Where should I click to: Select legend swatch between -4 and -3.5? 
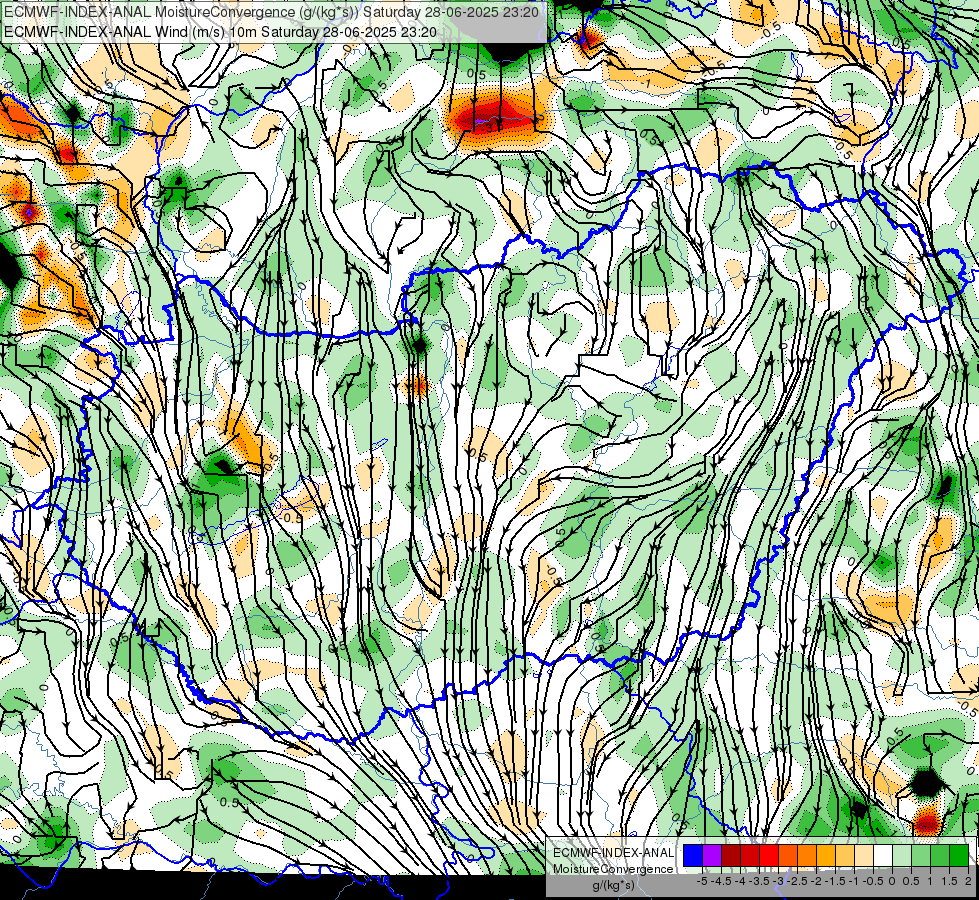pyautogui.click(x=750, y=856)
